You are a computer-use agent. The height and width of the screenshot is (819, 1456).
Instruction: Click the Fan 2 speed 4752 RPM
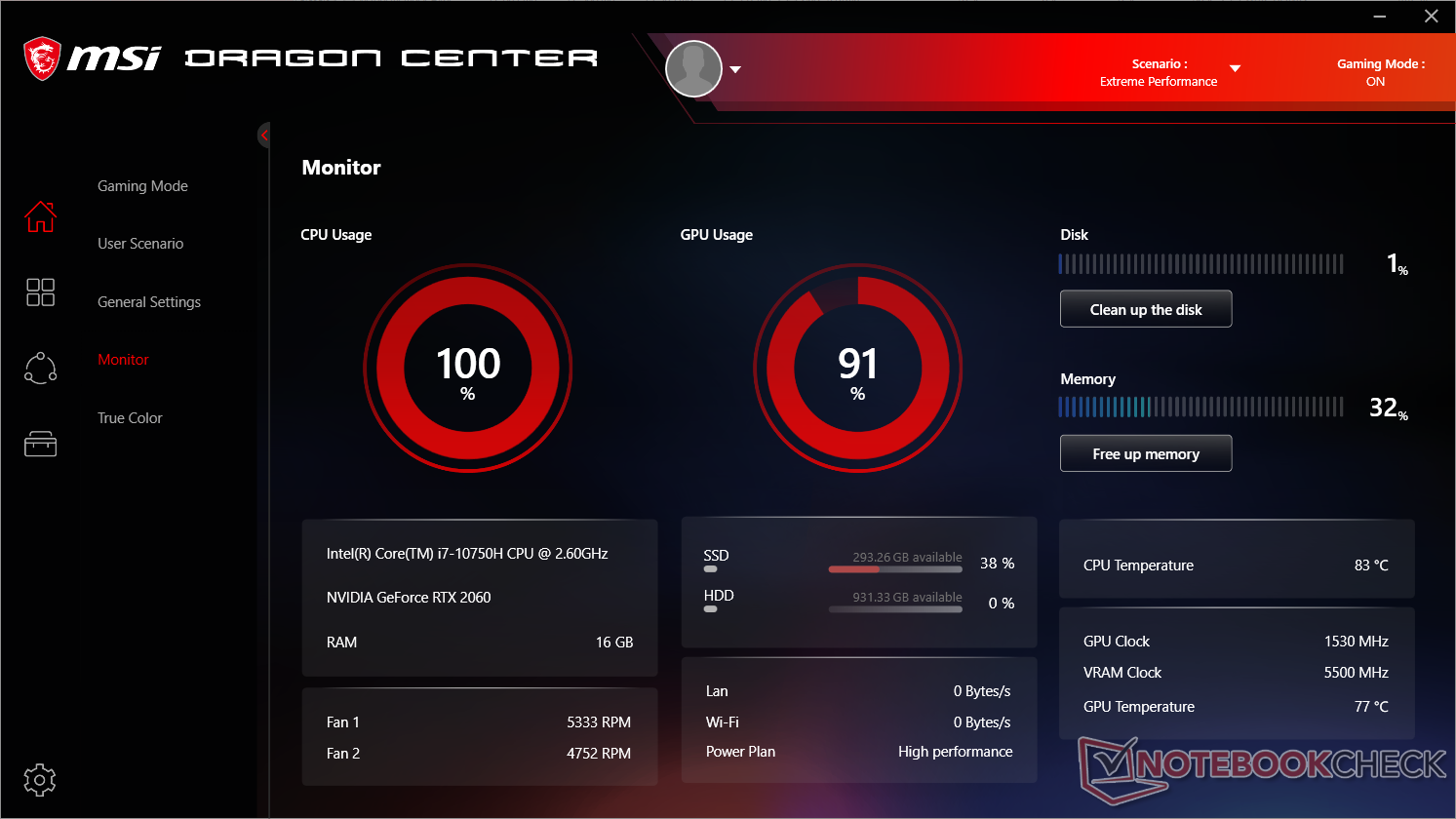(x=599, y=754)
